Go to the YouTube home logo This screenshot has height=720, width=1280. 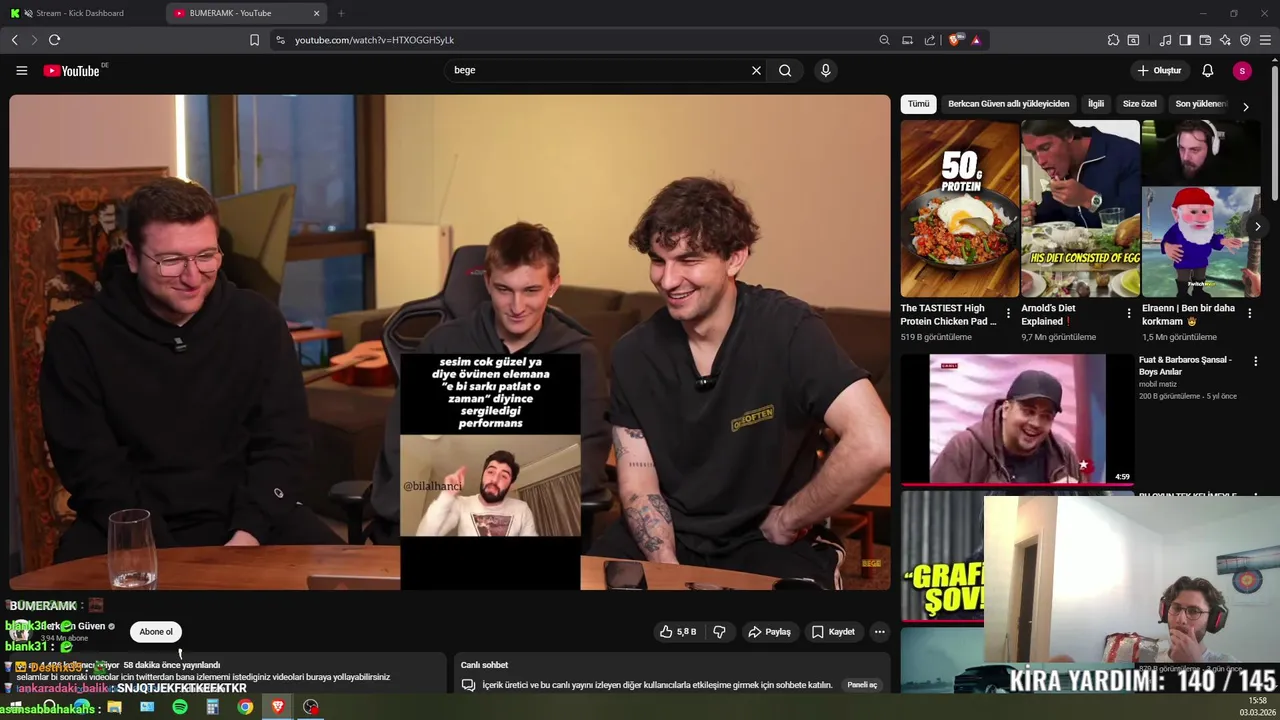(71, 70)
